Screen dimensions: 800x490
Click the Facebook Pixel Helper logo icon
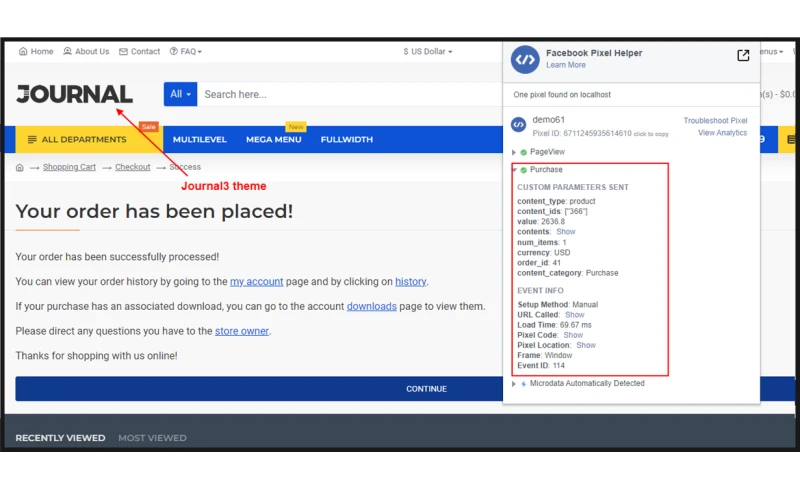click(525, 59)
